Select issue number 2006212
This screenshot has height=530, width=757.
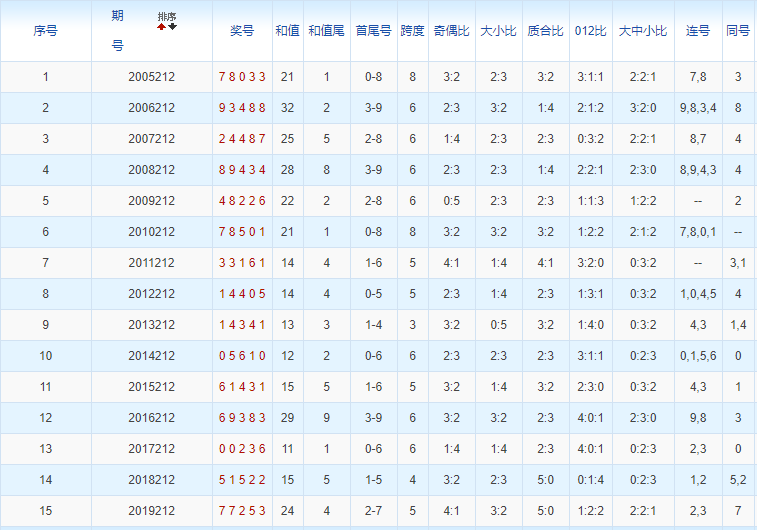(x=151, y=108)
